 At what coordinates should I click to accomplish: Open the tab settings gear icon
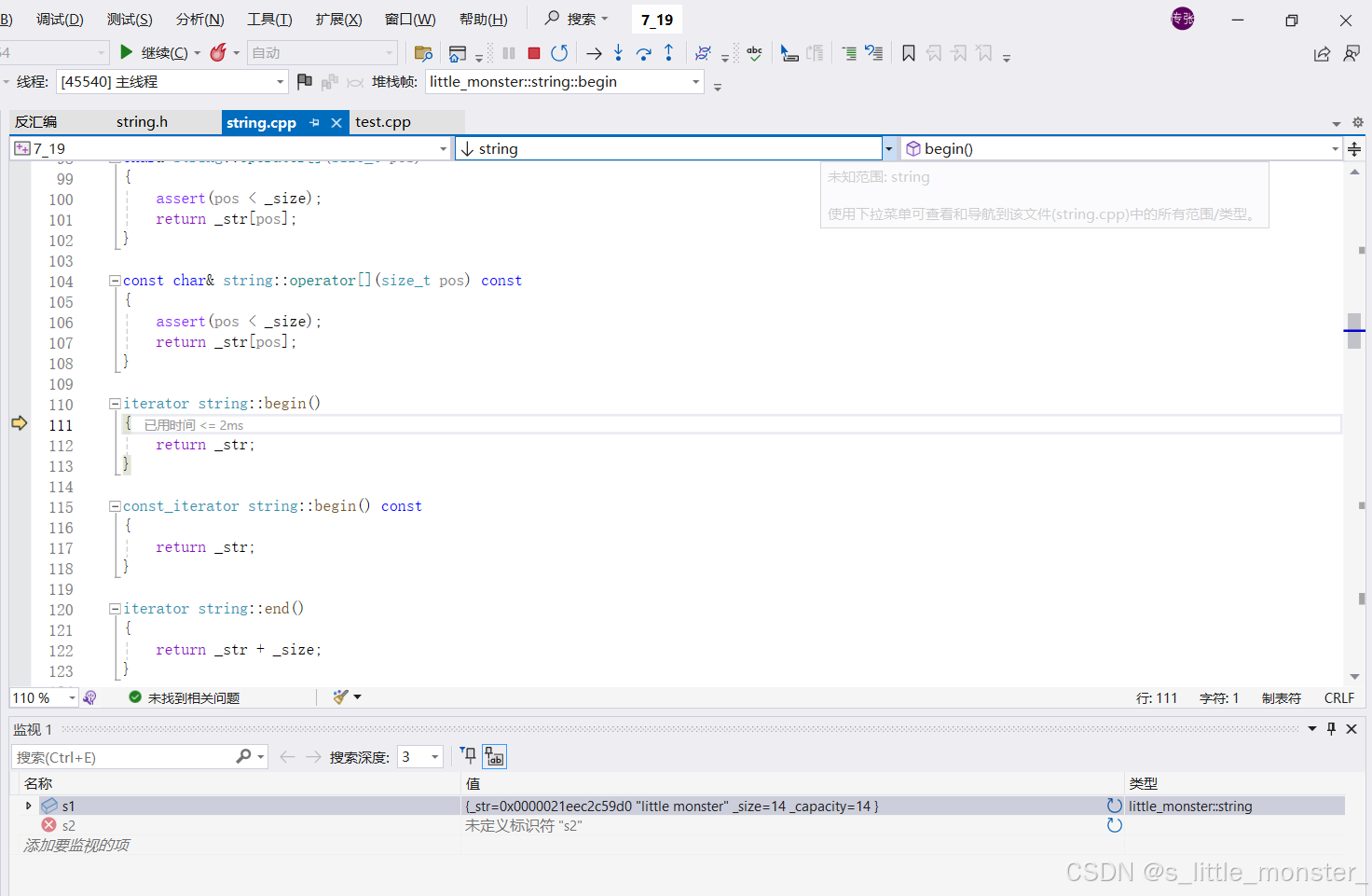pos(1357,122)
